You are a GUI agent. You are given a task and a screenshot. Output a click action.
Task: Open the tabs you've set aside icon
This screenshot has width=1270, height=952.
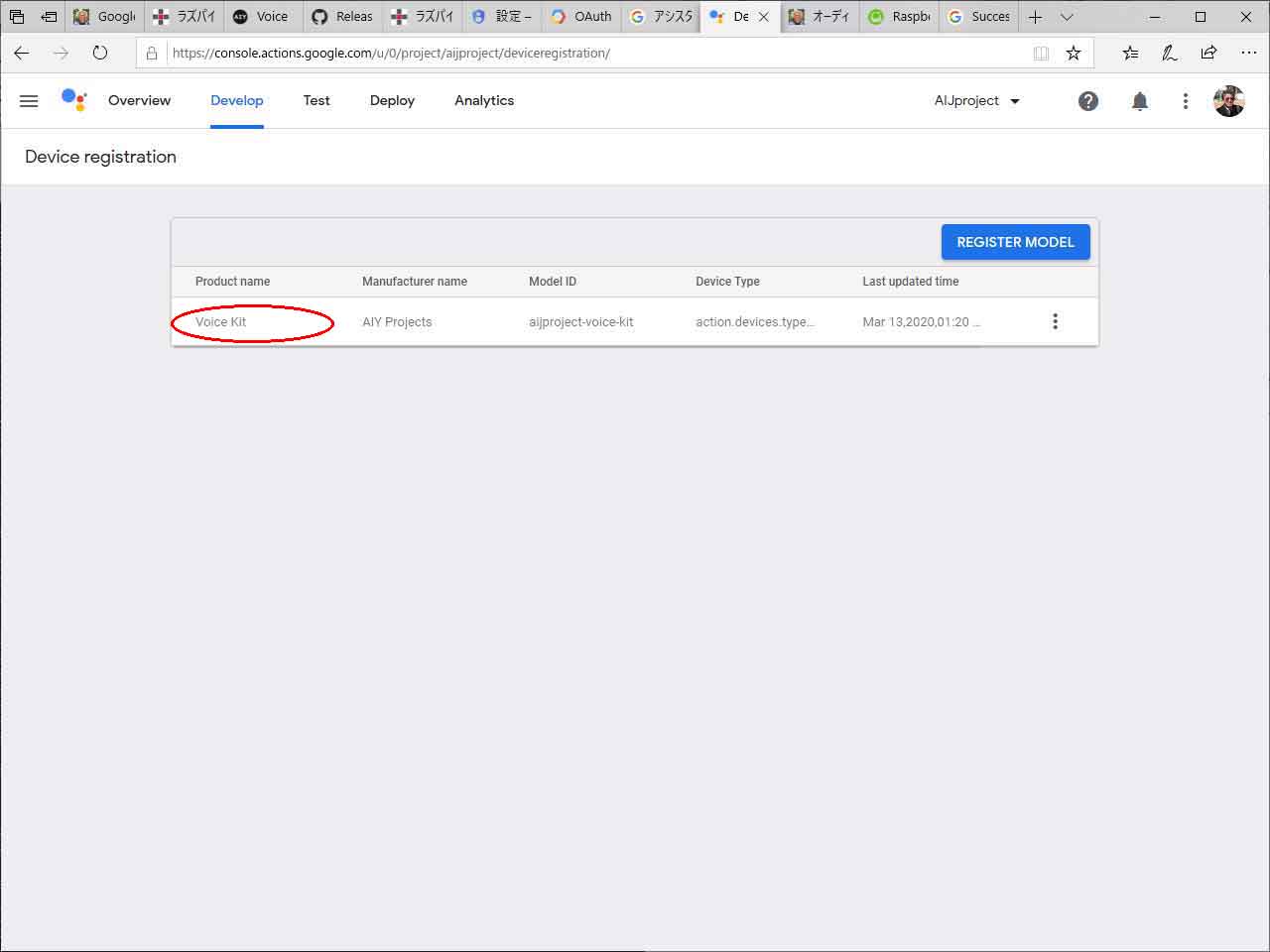coord(17,17)
